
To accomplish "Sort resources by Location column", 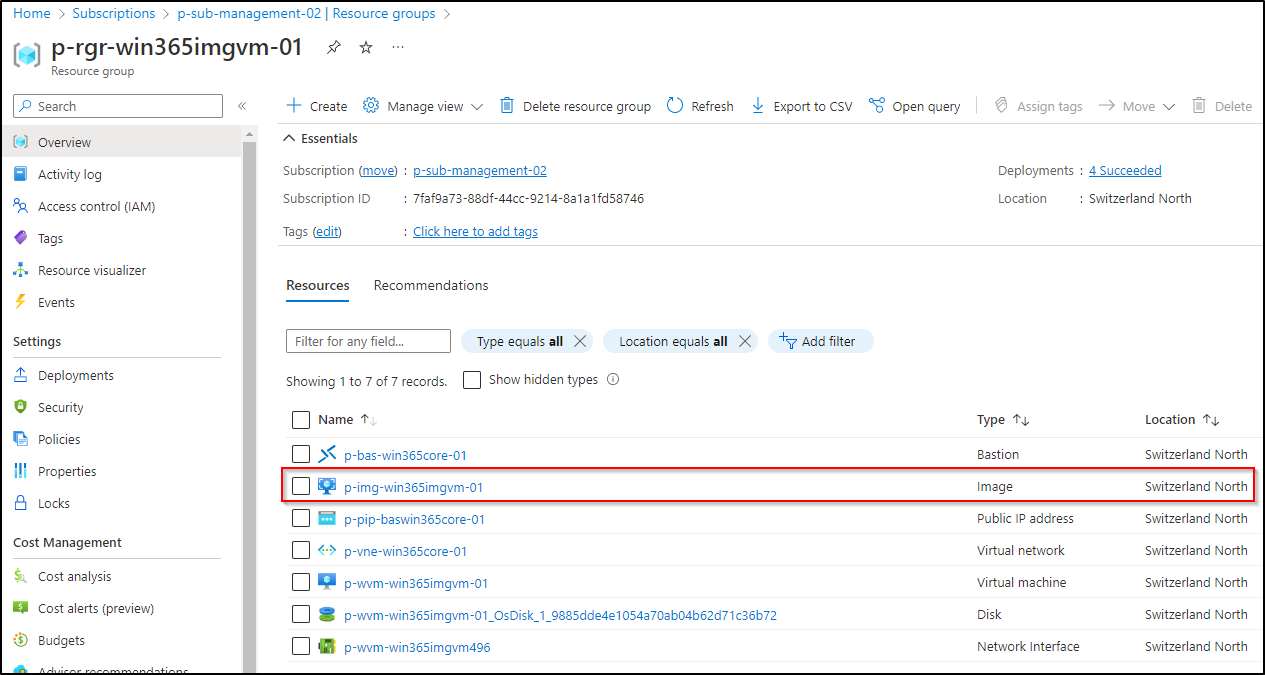I will tap(1182, 420).
